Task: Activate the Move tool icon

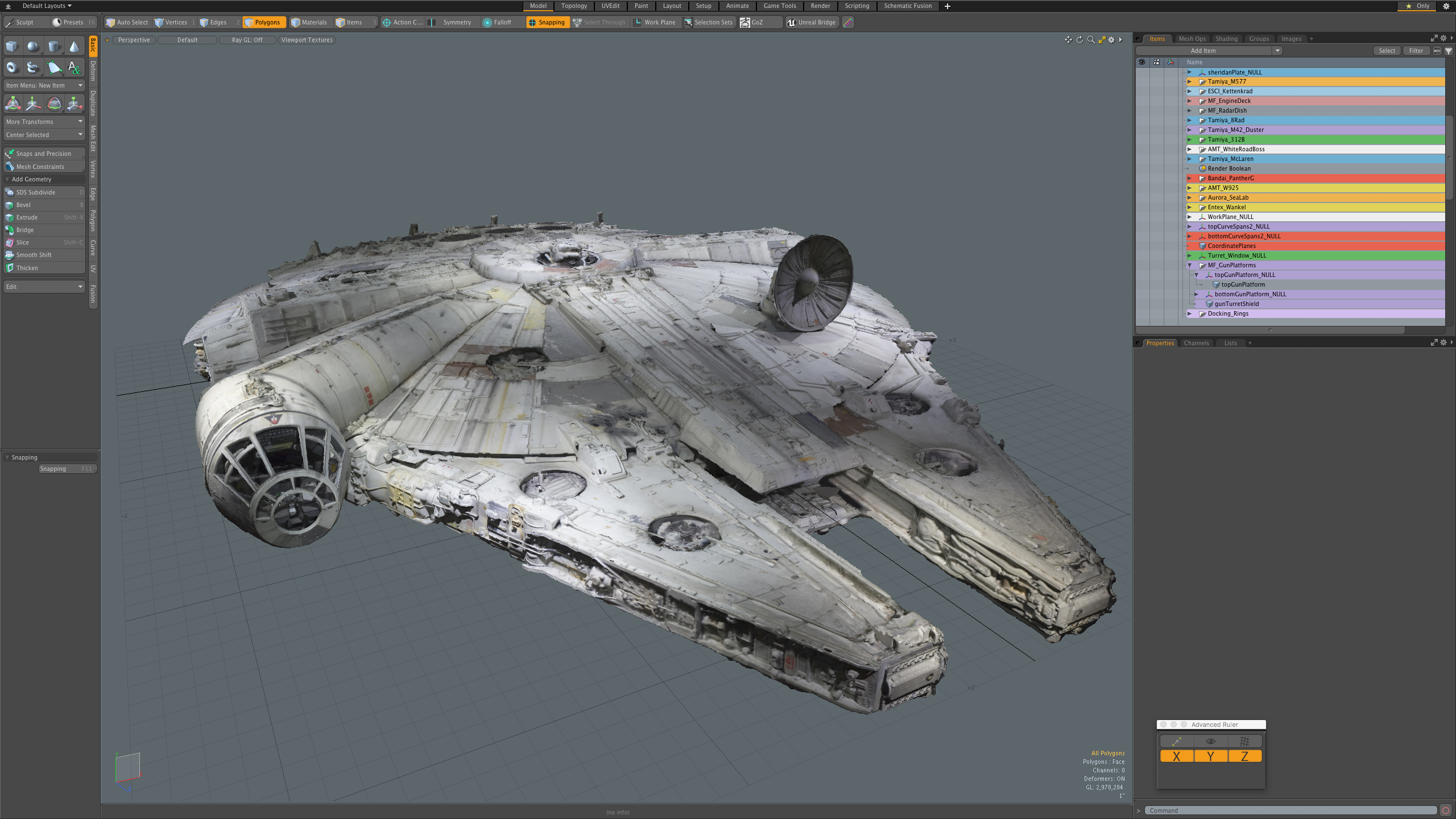Action: (33, 104)
